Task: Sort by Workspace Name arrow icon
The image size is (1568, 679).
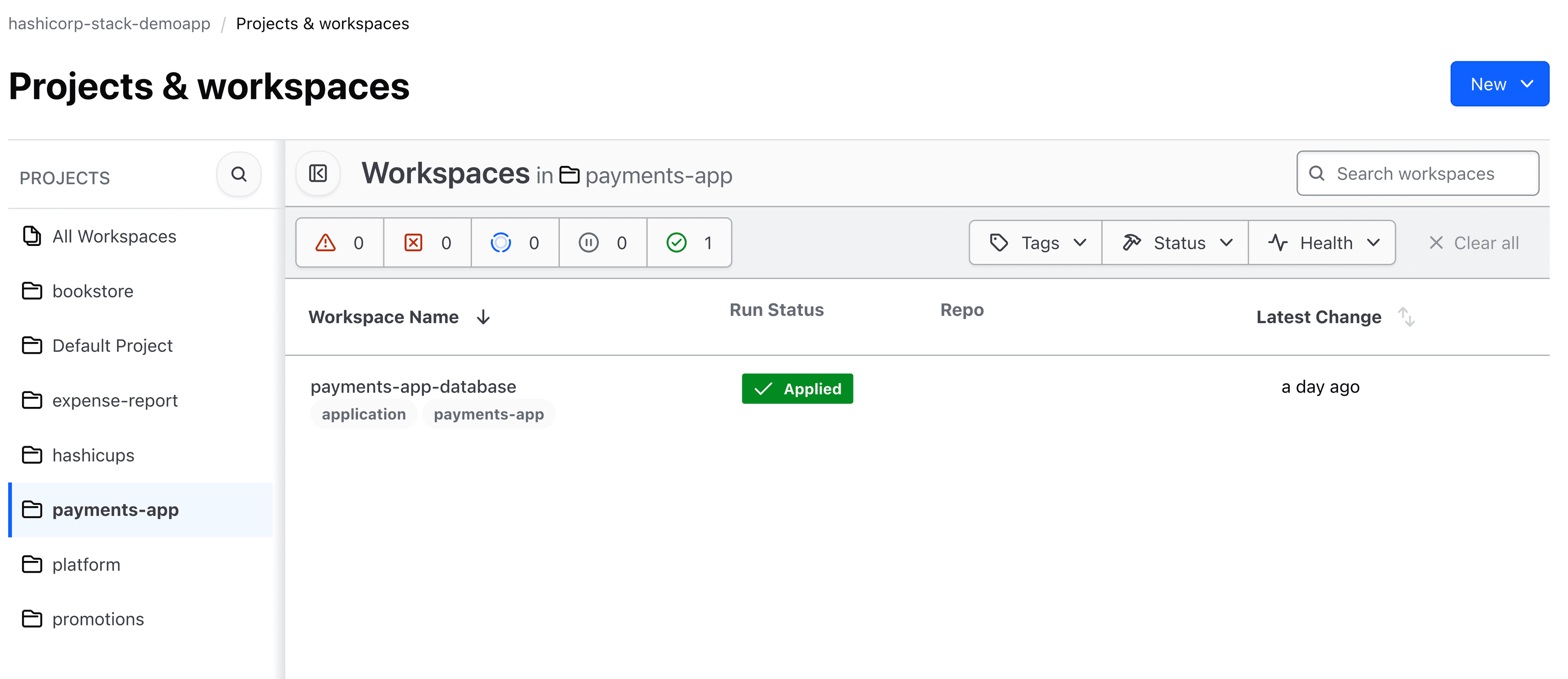Action: (x=483, y=317)
